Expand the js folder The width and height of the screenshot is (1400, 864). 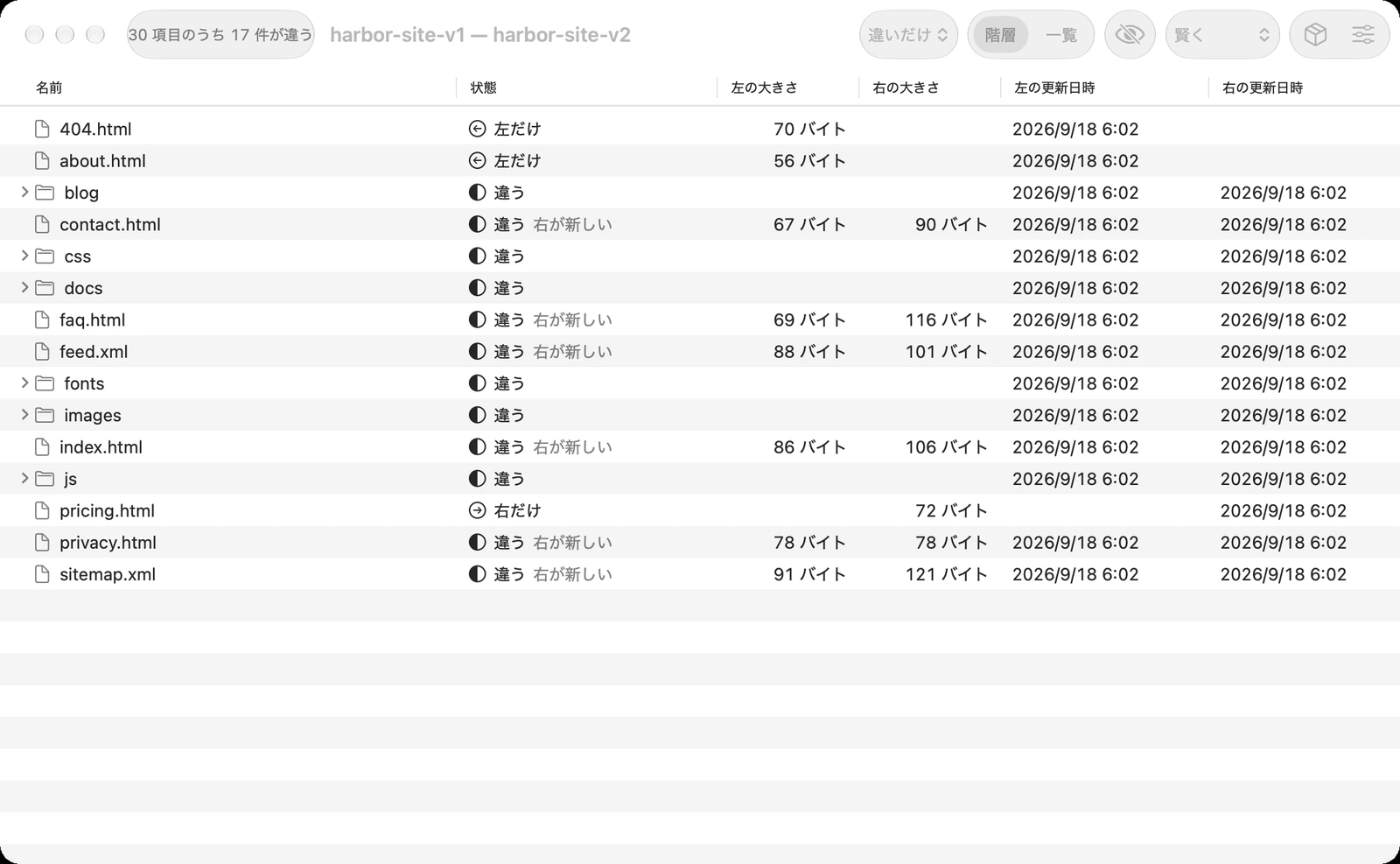[x=24, y=479]
